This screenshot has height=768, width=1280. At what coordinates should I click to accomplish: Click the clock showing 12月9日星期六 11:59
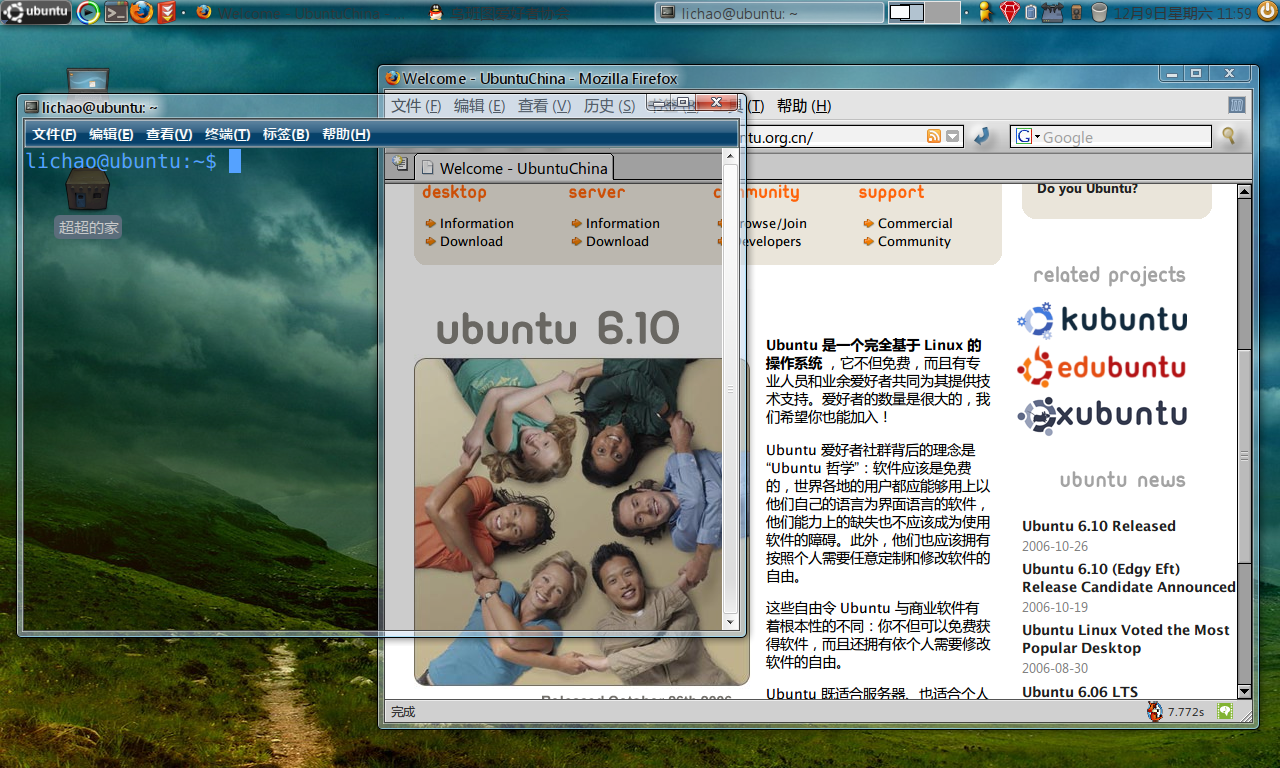pyautogui.click(x=1182, y=13)
